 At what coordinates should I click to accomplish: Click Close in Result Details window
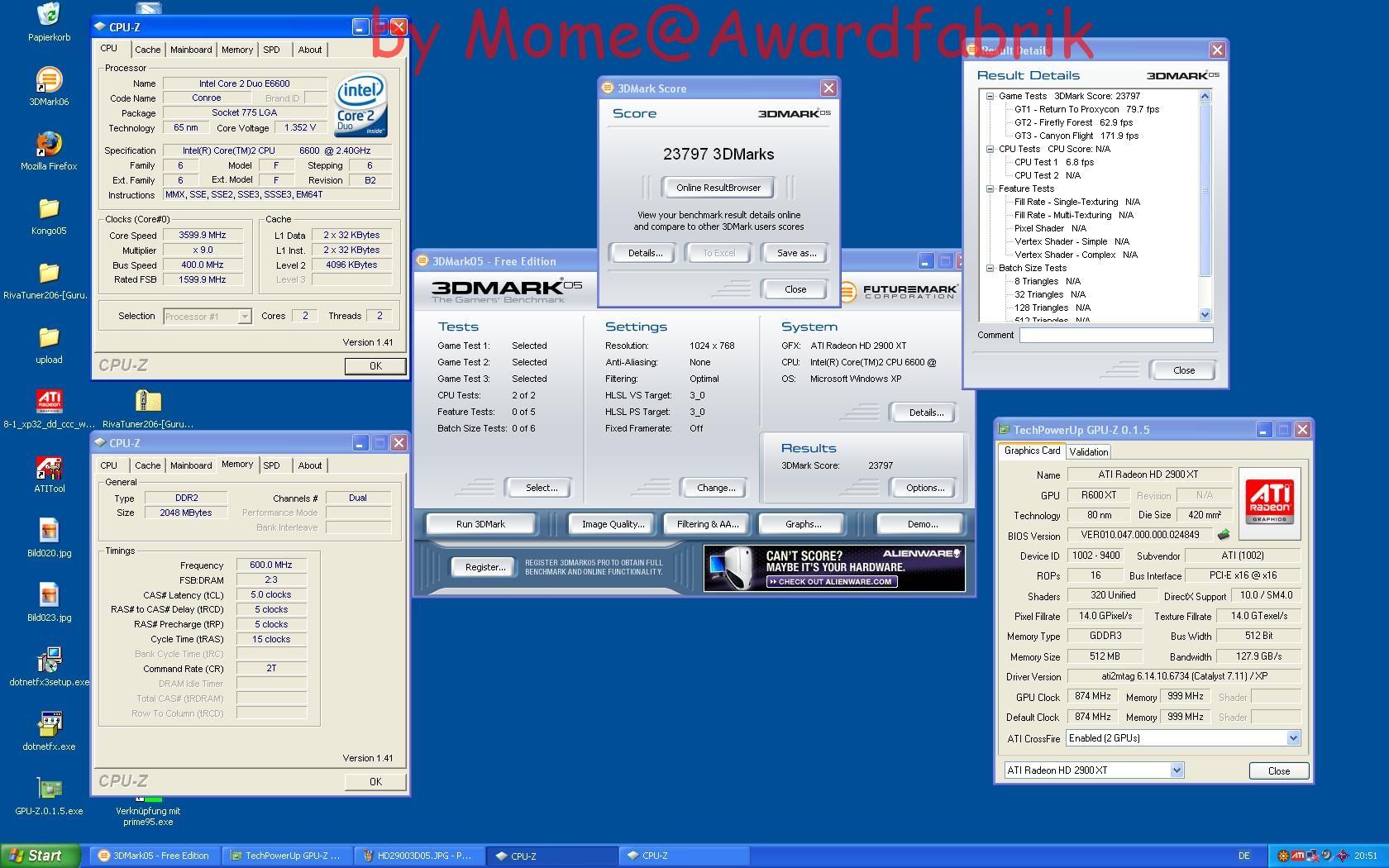[x=1183, y=370]
